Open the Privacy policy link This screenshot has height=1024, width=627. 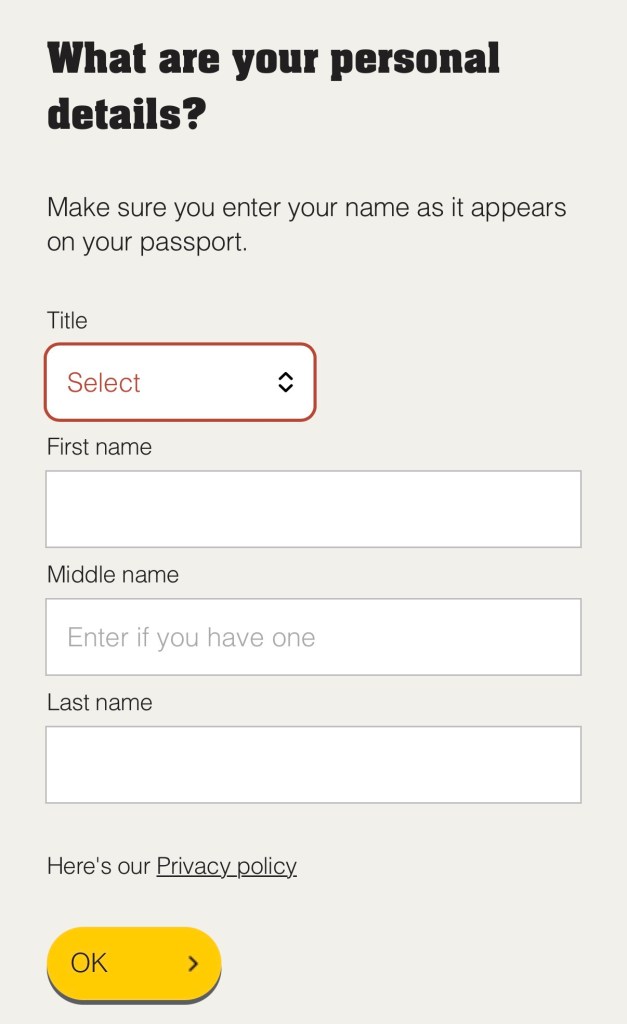coord(226,866)
